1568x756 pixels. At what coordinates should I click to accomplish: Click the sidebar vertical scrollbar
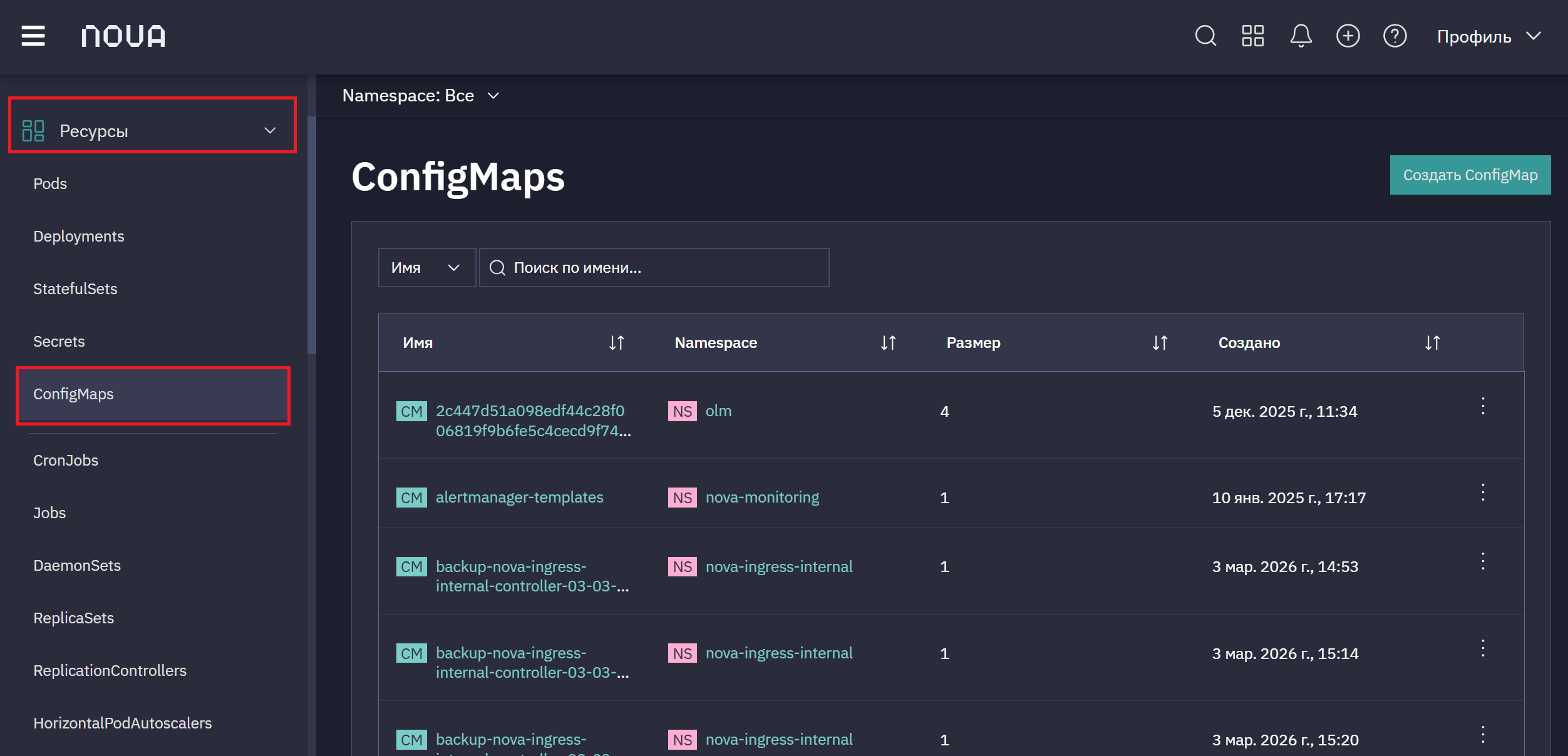(x=311, y=235)
